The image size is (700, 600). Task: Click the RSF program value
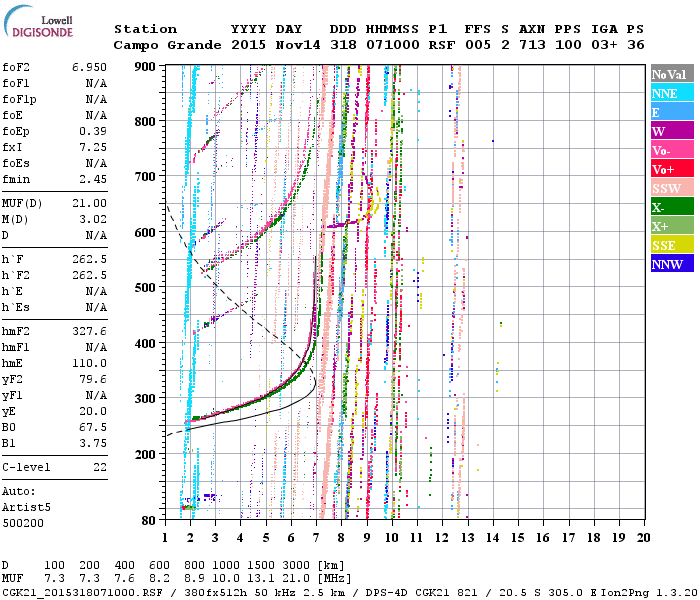(x=442, y=45)
